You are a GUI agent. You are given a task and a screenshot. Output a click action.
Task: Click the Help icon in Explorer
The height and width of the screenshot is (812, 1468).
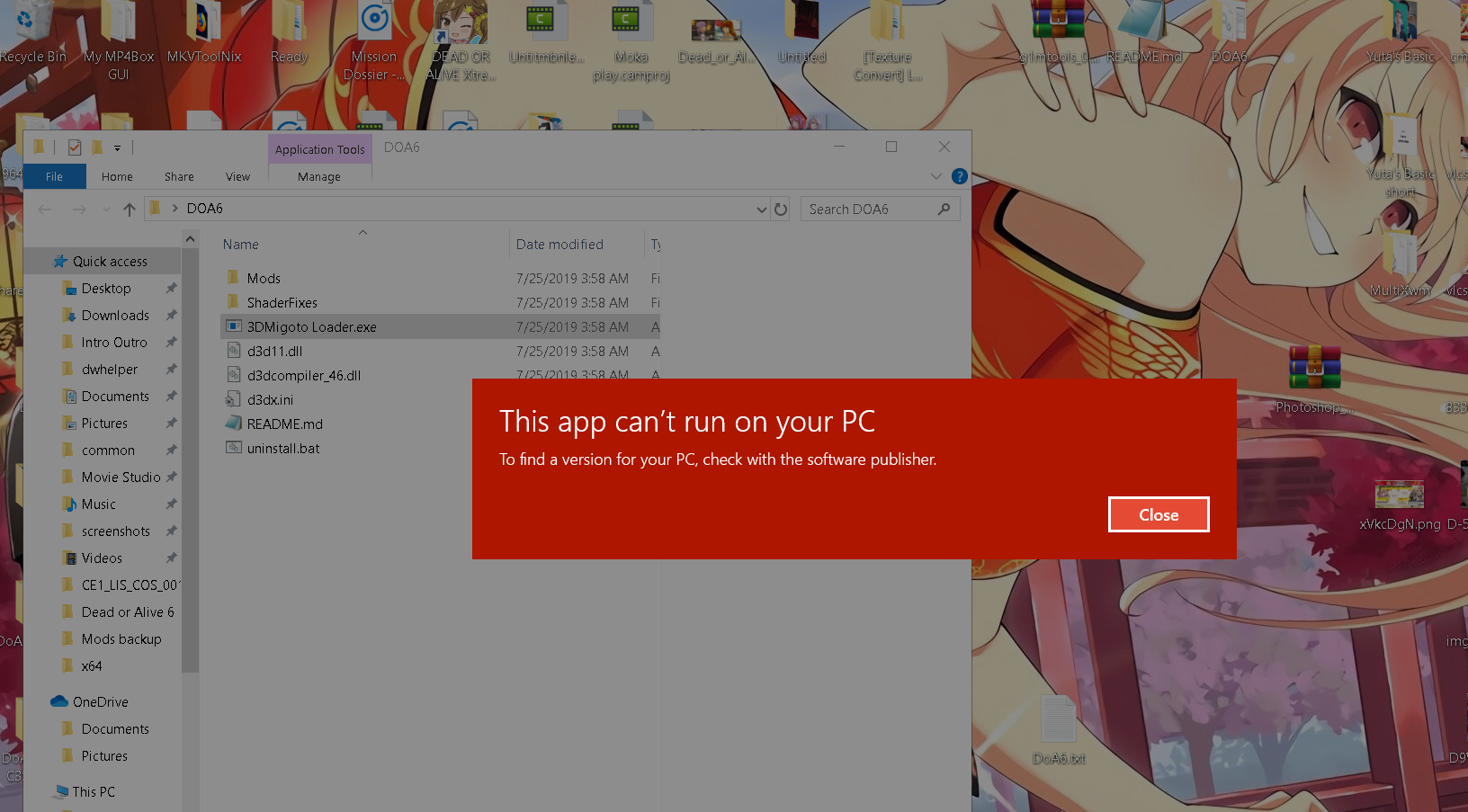point(960,176)
